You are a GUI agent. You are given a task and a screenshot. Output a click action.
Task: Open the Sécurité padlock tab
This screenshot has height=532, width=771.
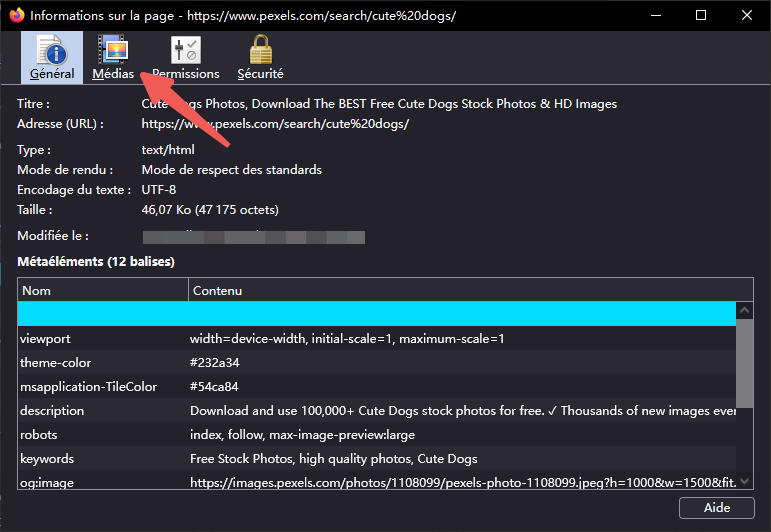(x=260, y=57)
